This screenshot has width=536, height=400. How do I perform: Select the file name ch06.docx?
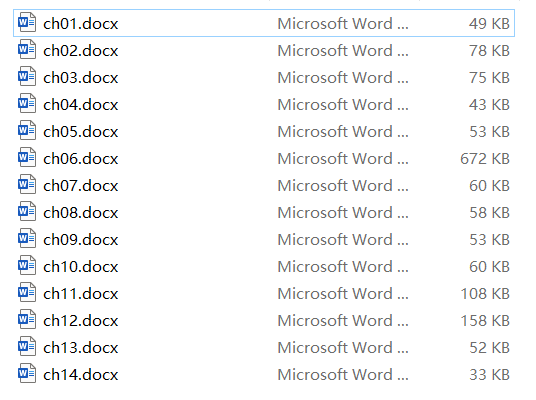point(81,159)
